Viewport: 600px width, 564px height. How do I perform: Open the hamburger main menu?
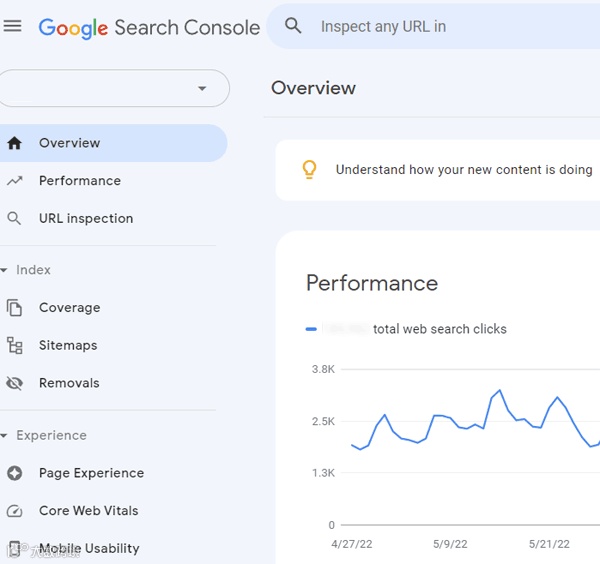[12, 27]
